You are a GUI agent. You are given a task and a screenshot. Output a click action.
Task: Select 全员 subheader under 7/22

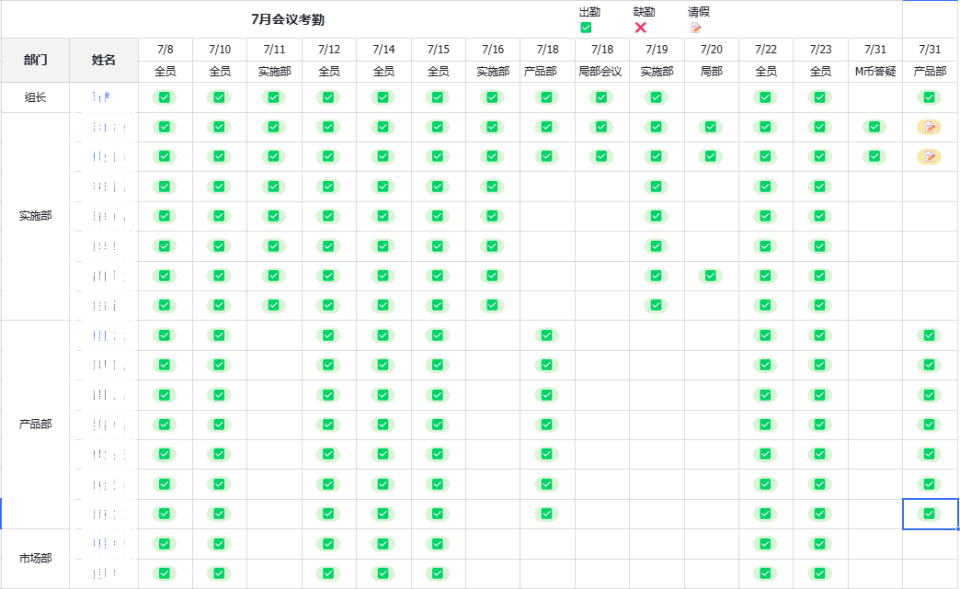(x=766, y=72)
